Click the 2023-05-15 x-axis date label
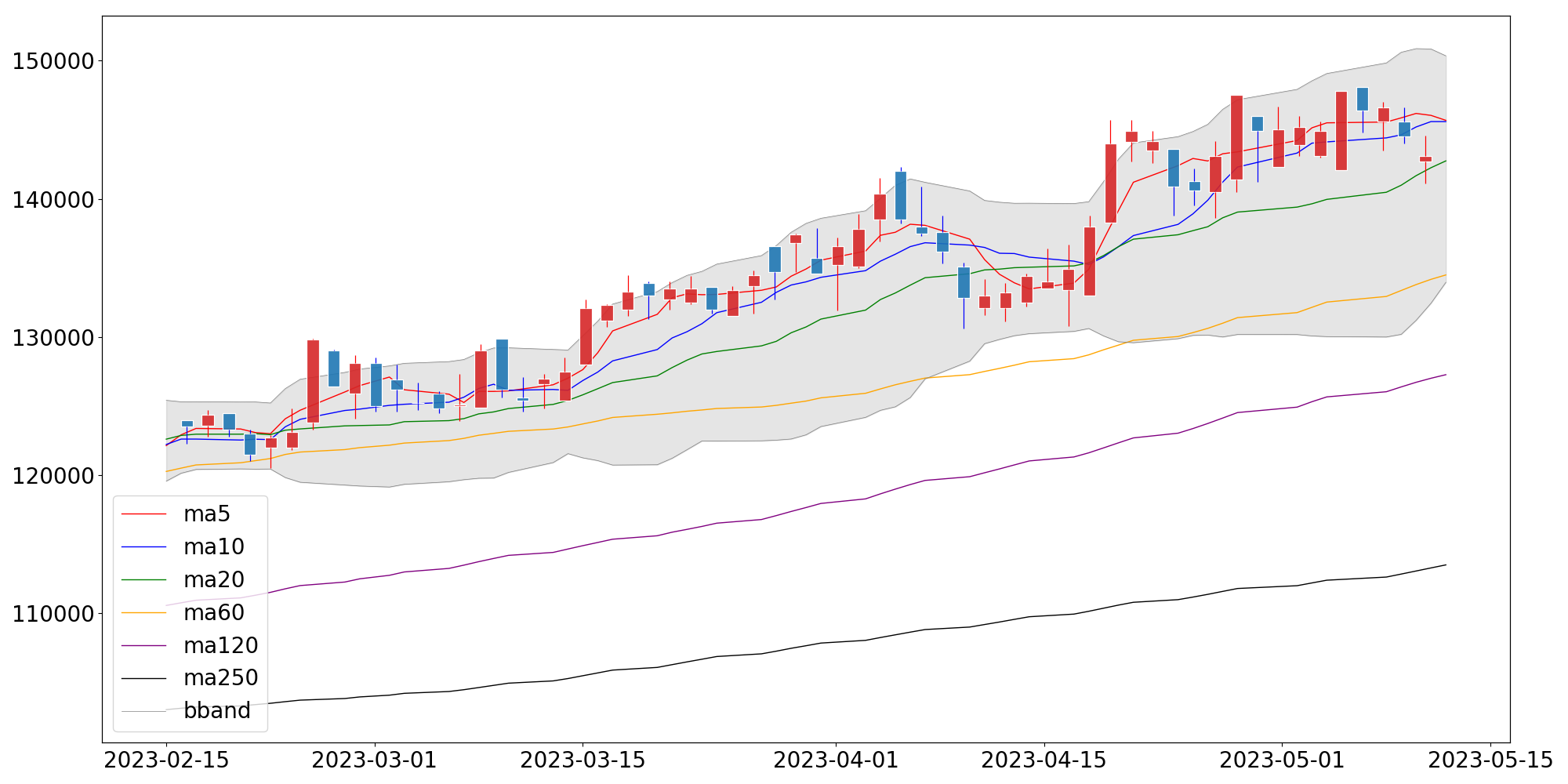Image resolution: width=1568 pixels, height=784 pixels. 1490,760
